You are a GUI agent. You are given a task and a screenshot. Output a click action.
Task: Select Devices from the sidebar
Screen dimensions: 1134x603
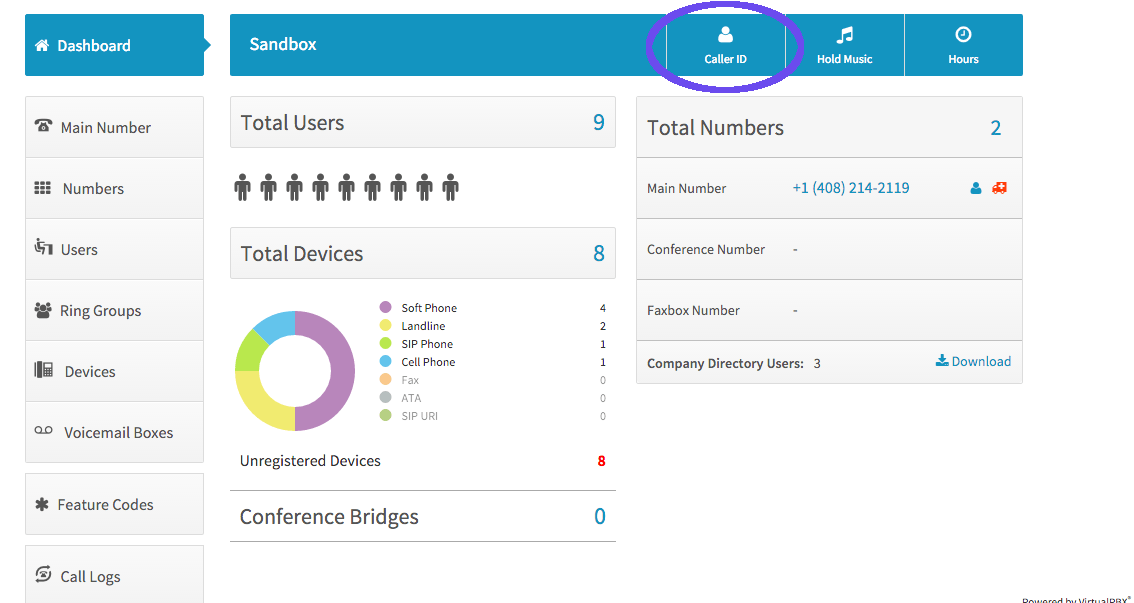(89, 371)
